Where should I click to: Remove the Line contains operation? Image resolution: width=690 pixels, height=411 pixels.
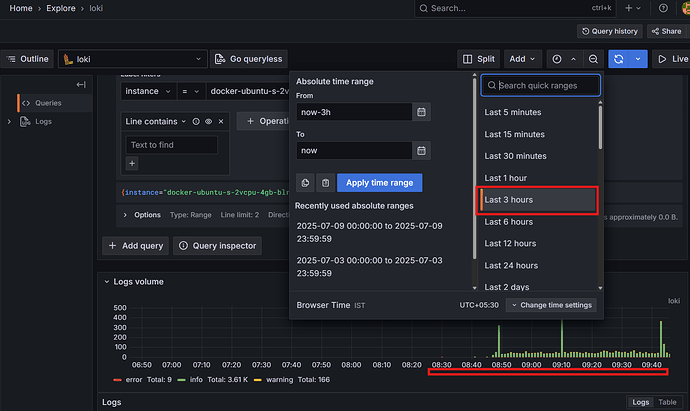point(221,121)
